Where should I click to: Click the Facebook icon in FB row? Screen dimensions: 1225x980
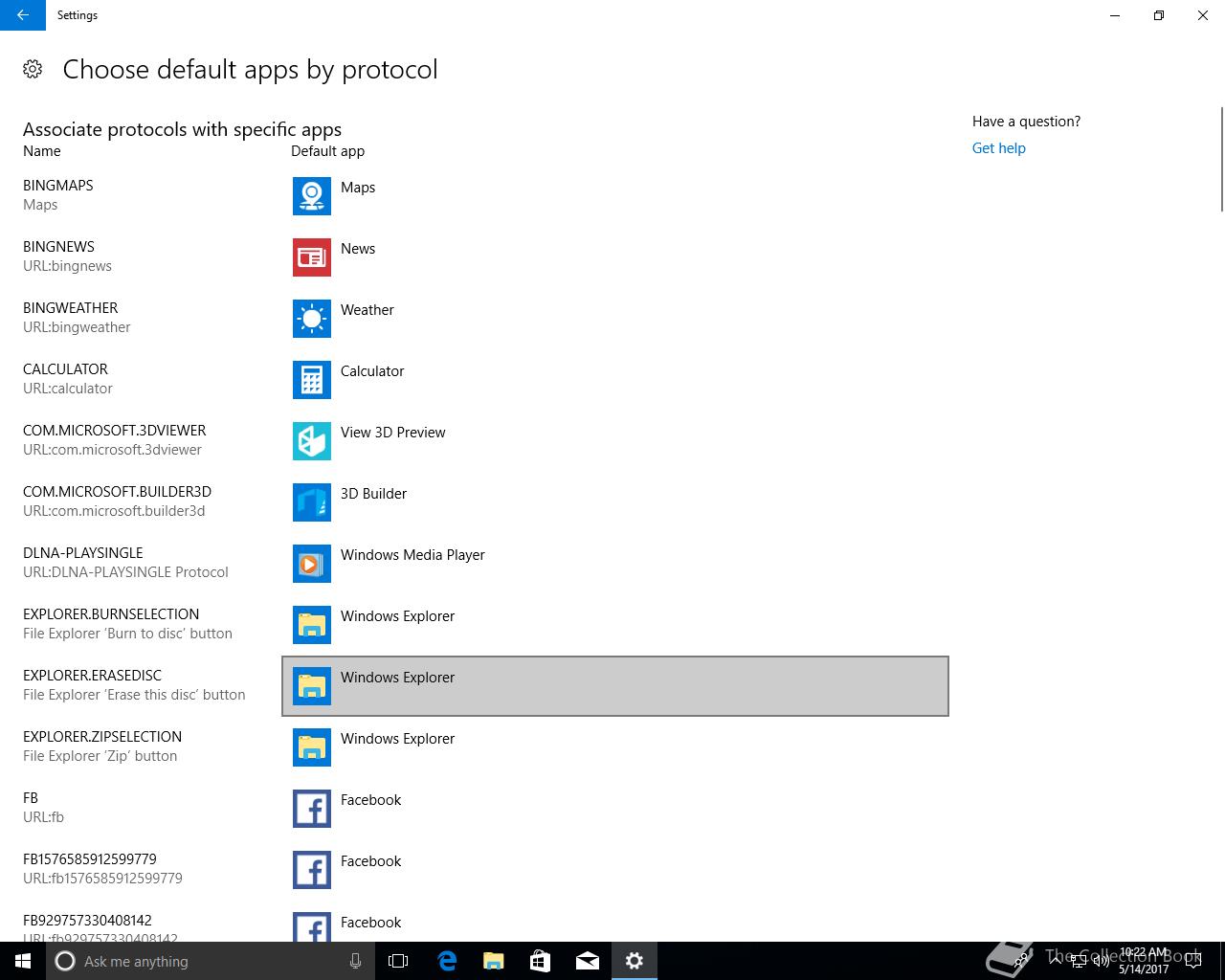(x=312, y=809)
